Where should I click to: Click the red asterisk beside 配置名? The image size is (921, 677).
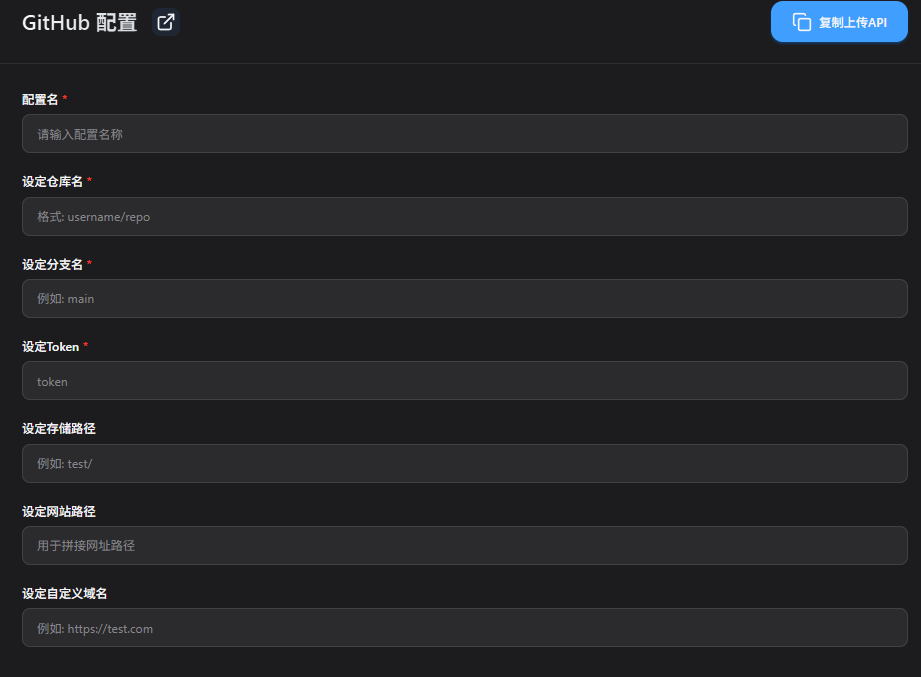pyautogui.click(x=64, y=99)
